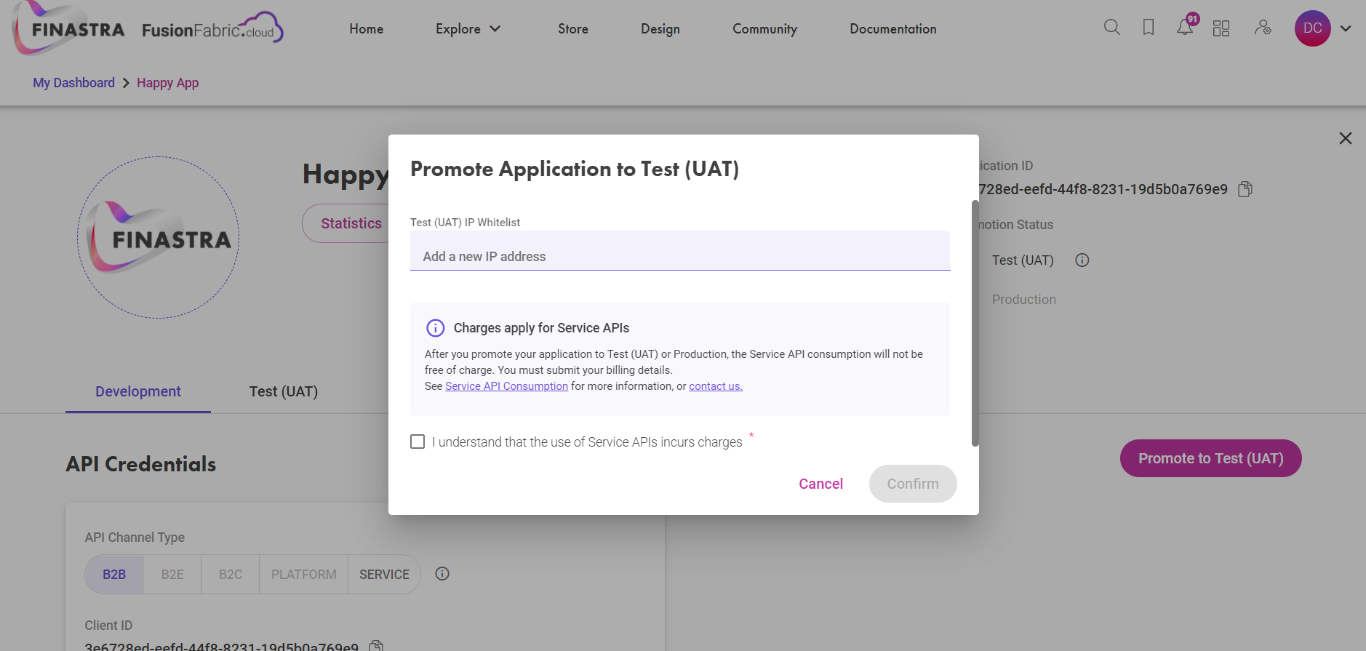
Task: Click the Test (UAT) promotion status label
Action: pos(1023,260)
